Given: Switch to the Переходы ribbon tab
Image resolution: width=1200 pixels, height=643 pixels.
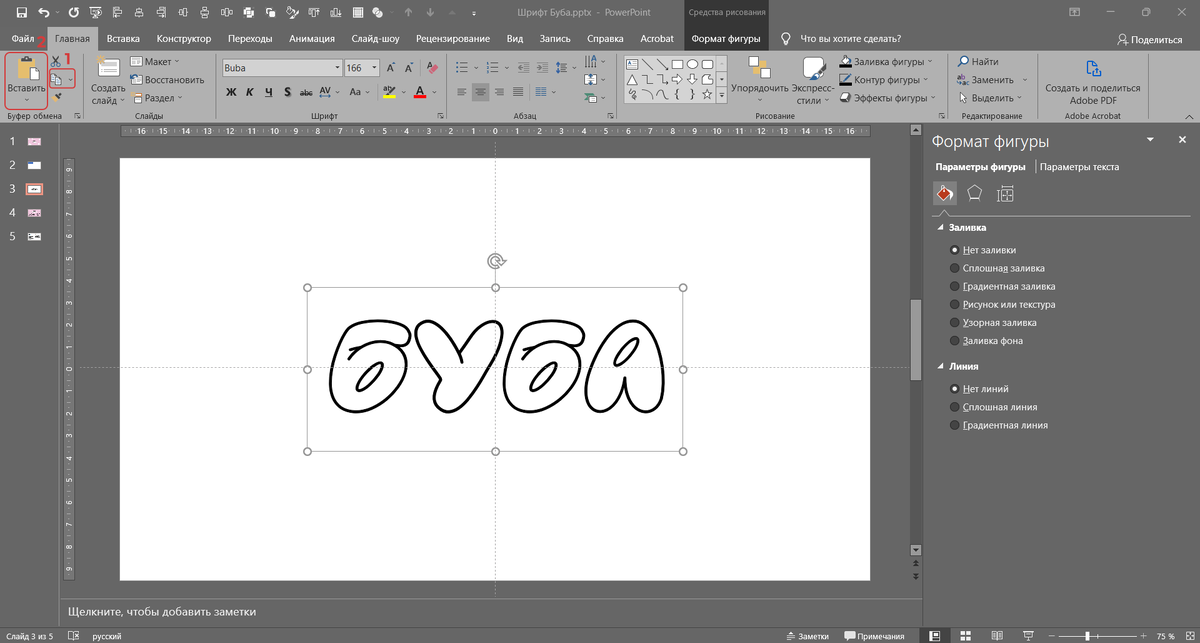Looking at the screenshot, I should [250, 39].
